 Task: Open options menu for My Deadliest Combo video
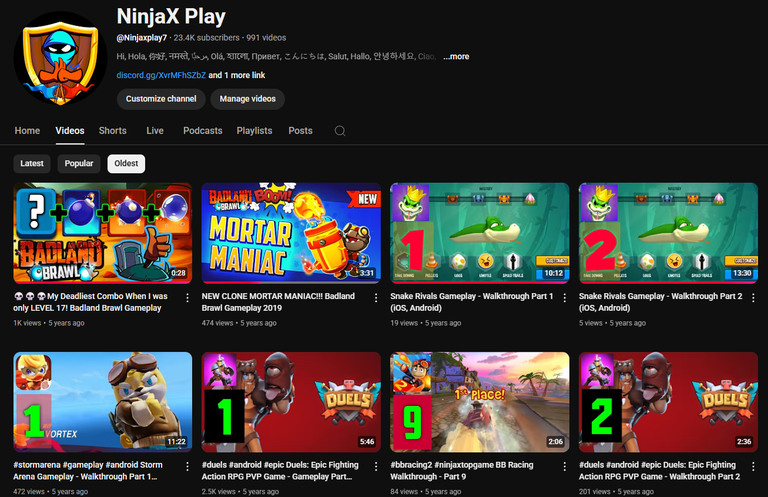pos(187,298)
